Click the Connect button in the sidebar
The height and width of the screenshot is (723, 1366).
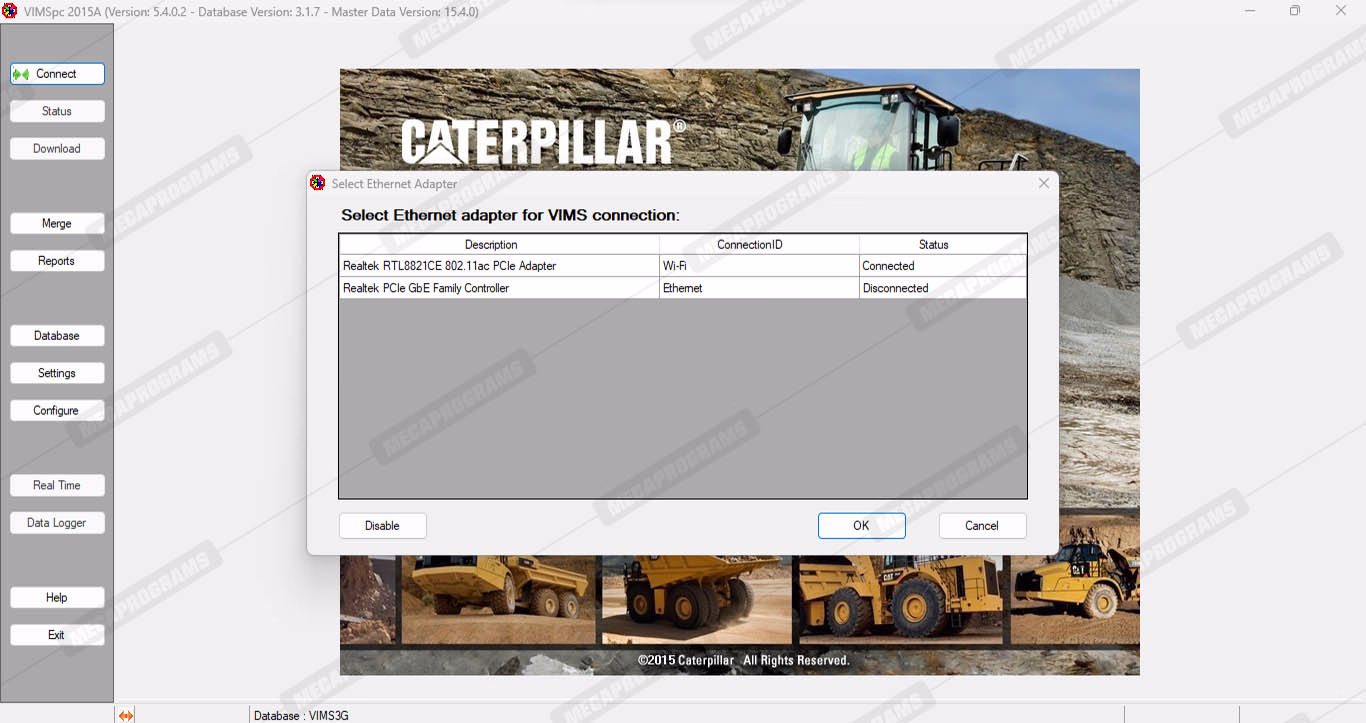click(57, 74)
